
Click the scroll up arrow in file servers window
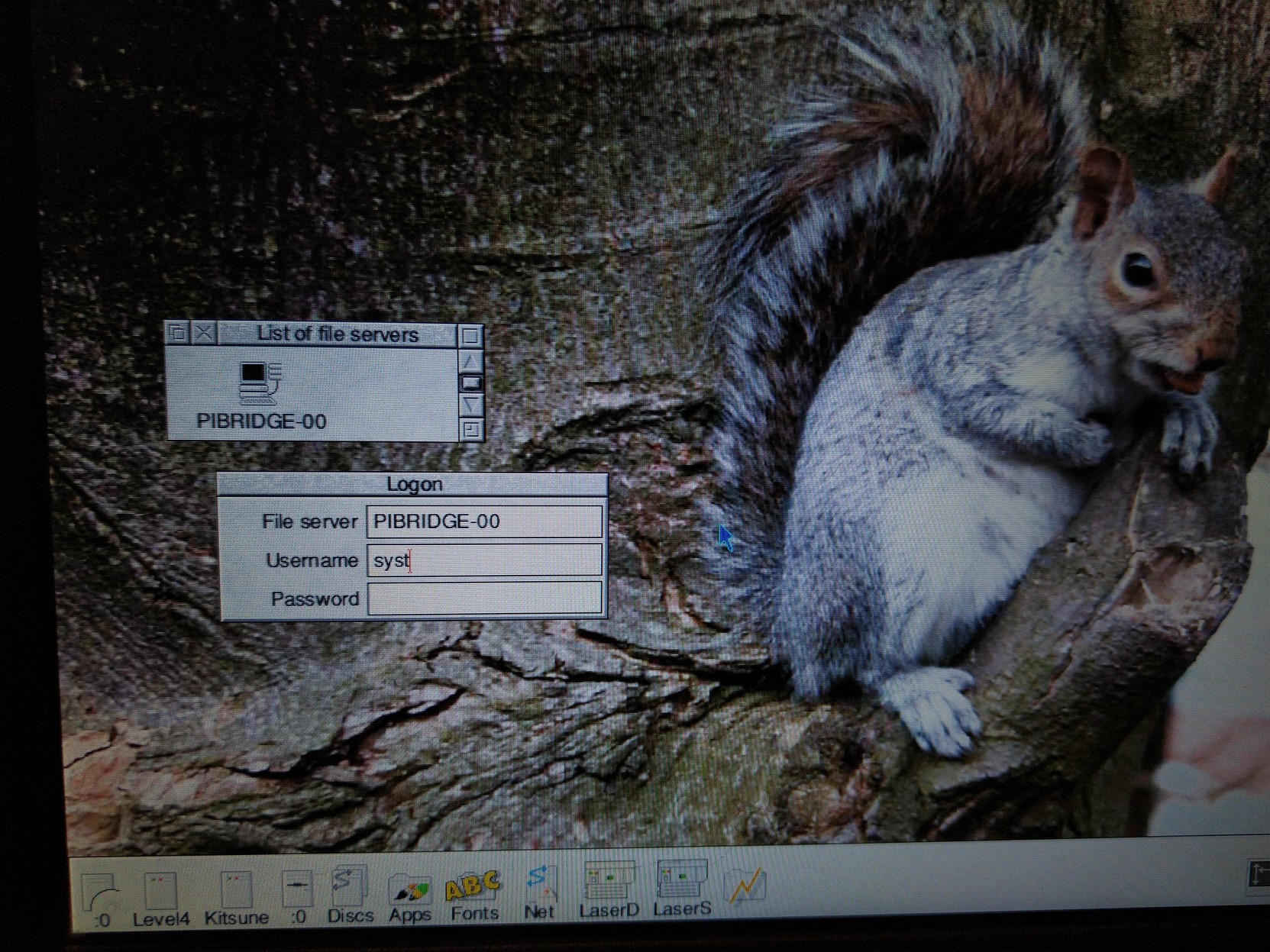[x=470, y=360]
